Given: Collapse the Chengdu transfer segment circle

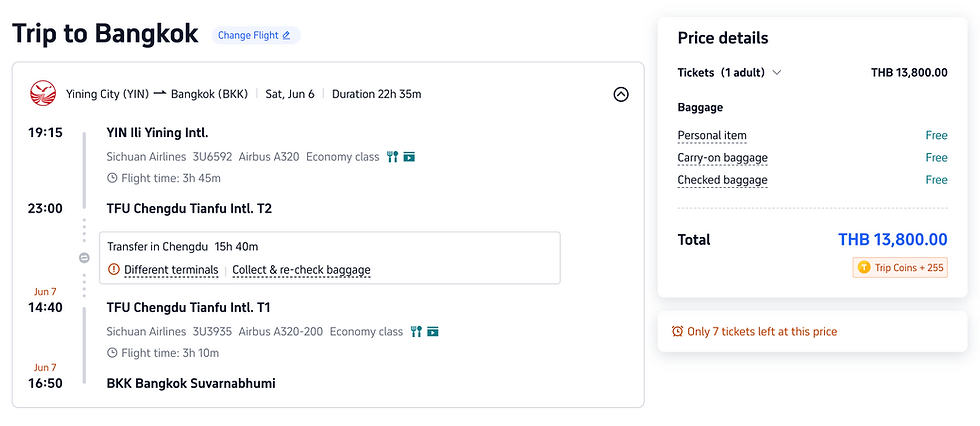Looking at the screenshot, I should 84,257.
